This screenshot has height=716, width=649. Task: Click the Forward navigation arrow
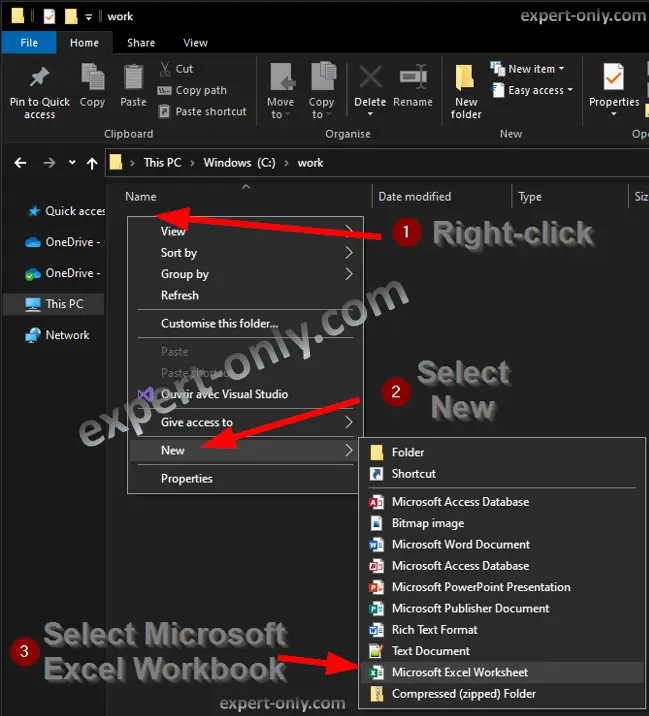(x=49, y=163)
